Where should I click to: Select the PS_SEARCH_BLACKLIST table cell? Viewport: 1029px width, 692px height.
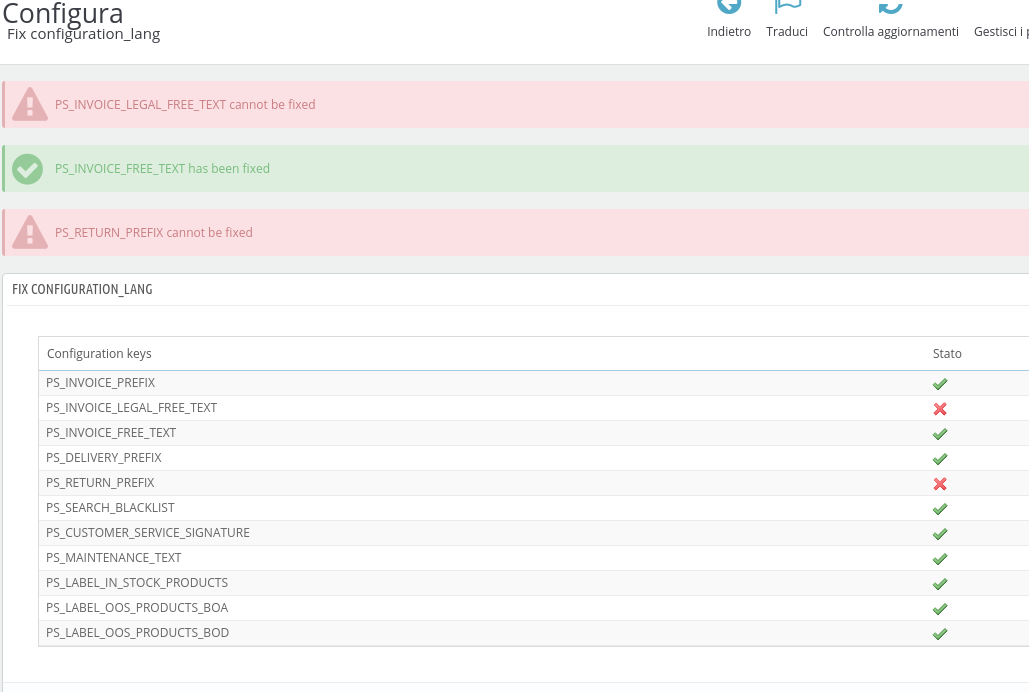[110, 508]
